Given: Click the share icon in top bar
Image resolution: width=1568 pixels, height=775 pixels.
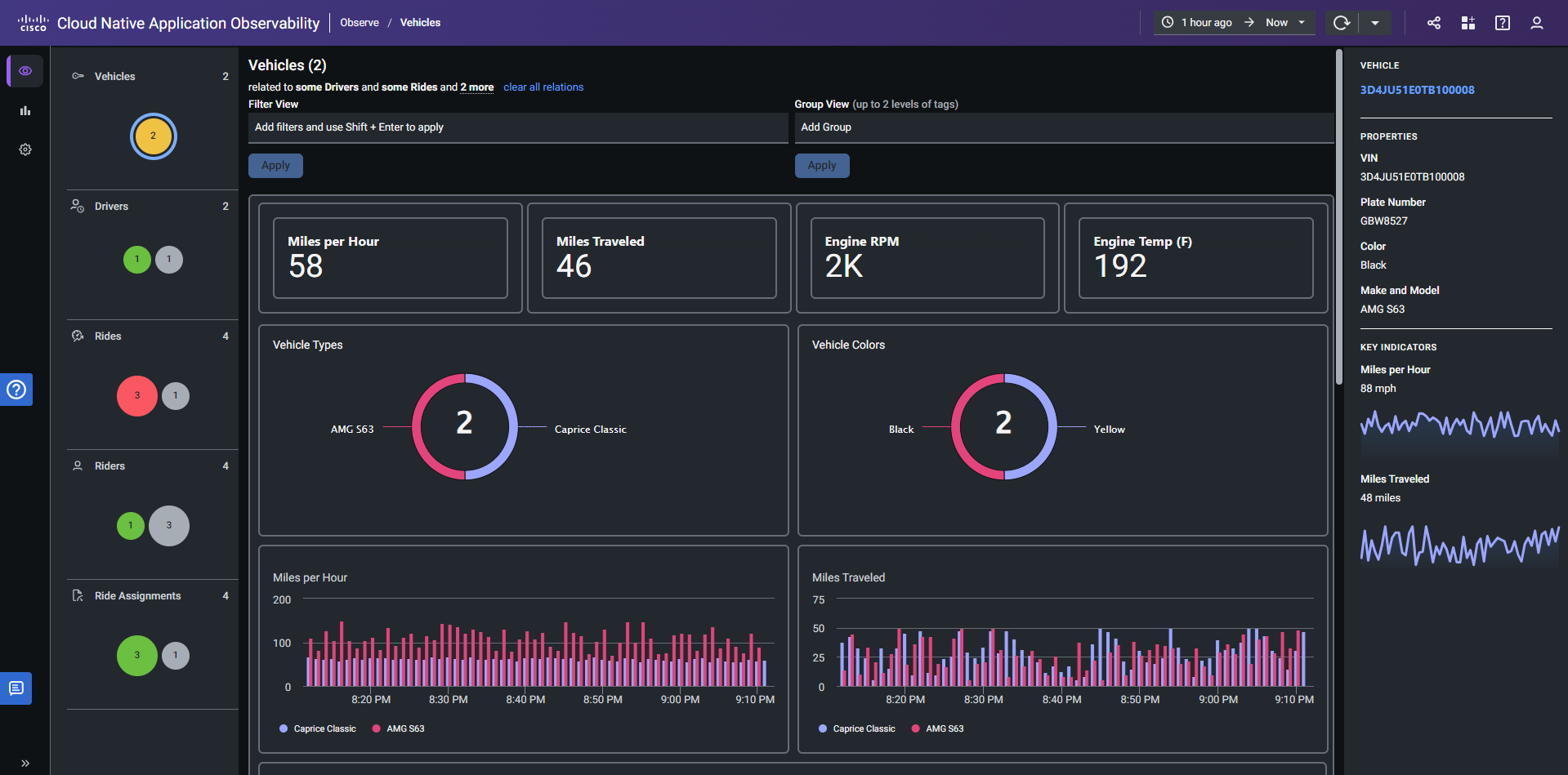Looking at the screenshot, I should [x=1434, y=23].
